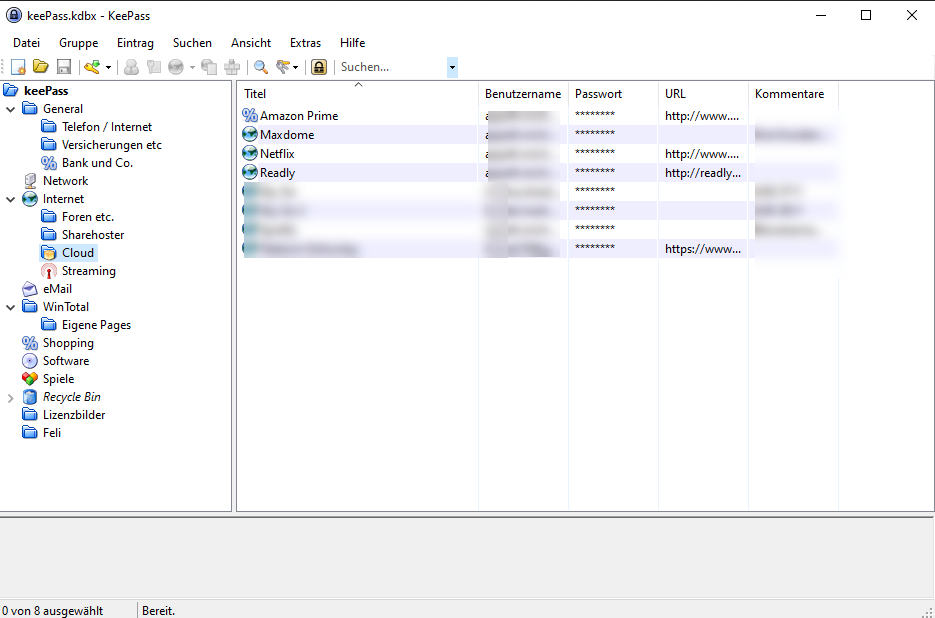Click the Copy URL toolbar icon
Image resolution: width=935 pixels, height=618 pixels.
(209, 67)
